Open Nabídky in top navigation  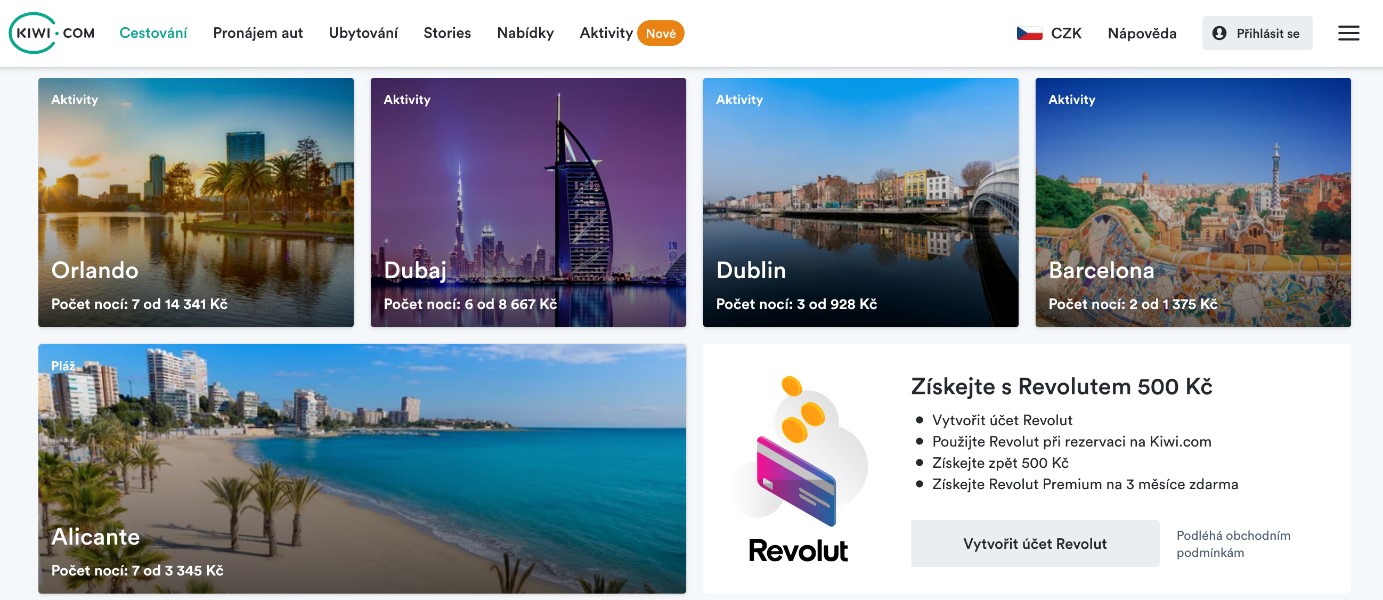click(x=525, y=33)
